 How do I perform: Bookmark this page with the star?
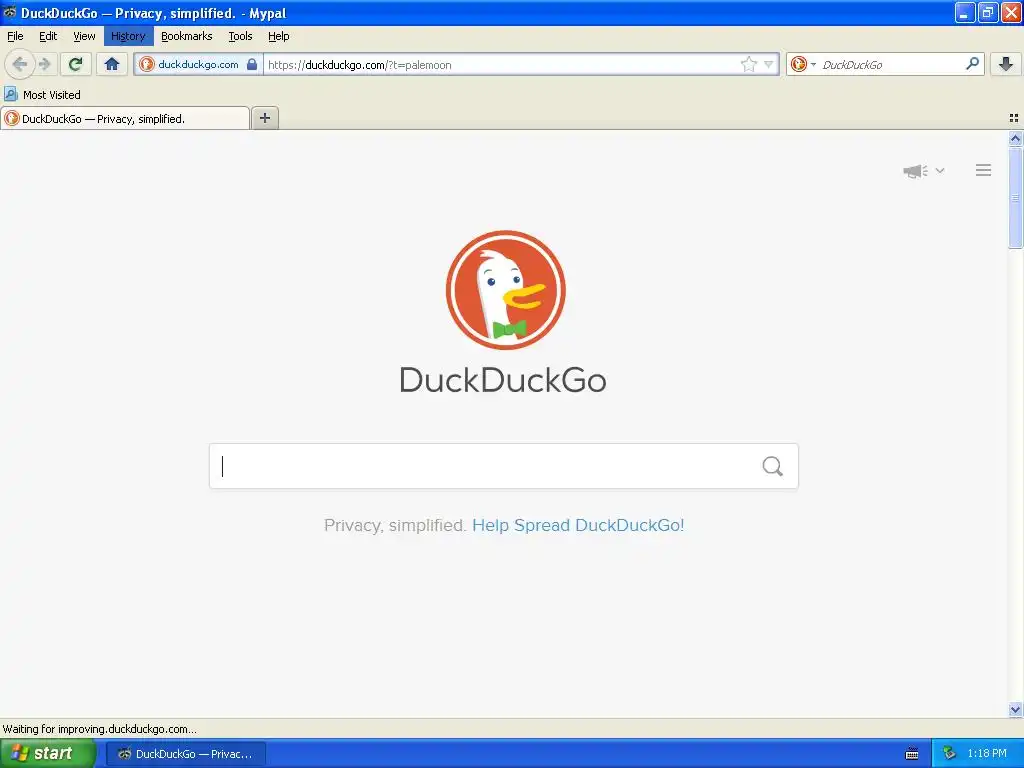pyautogui.click(x=748, y=64)
